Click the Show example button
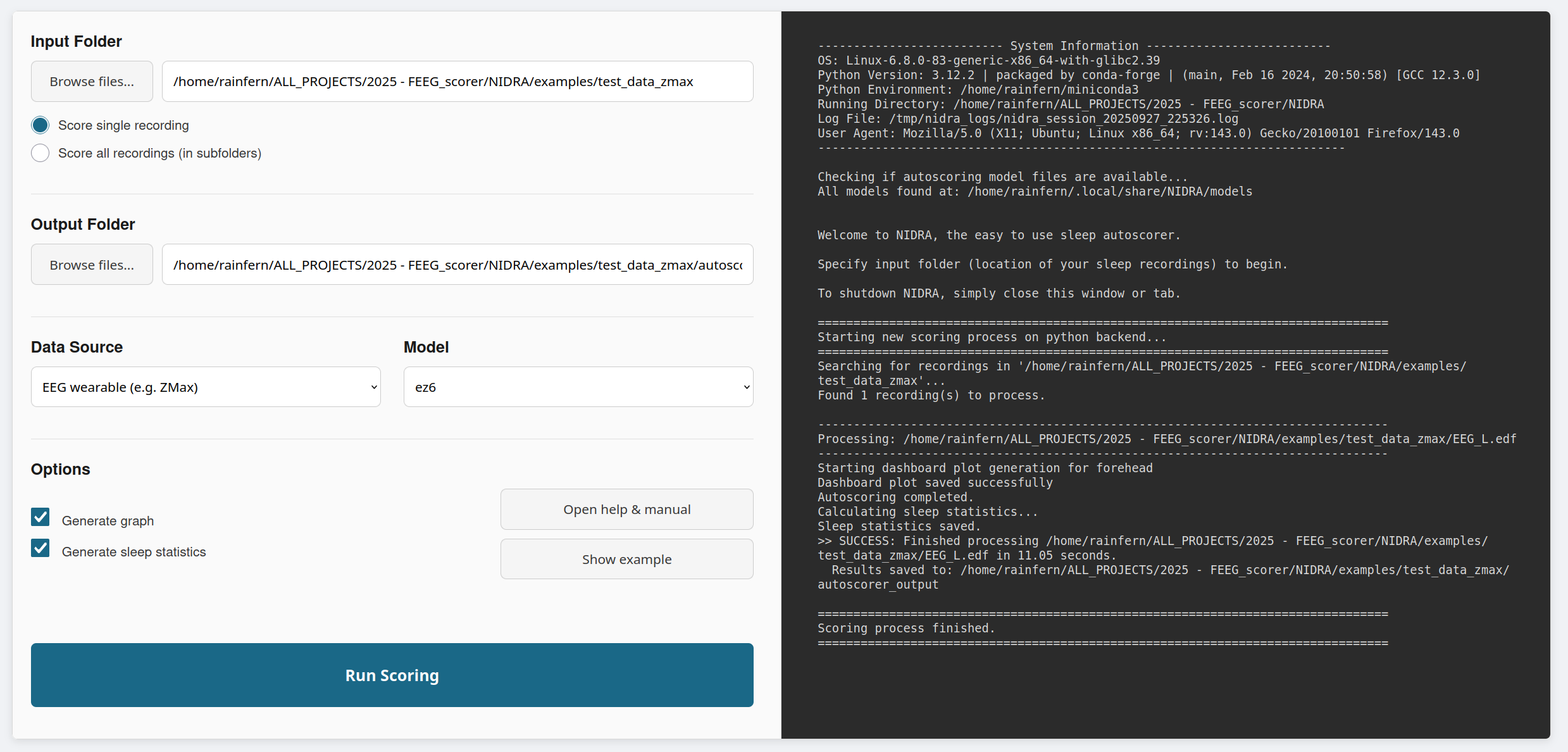 click(x=626, y=560)
